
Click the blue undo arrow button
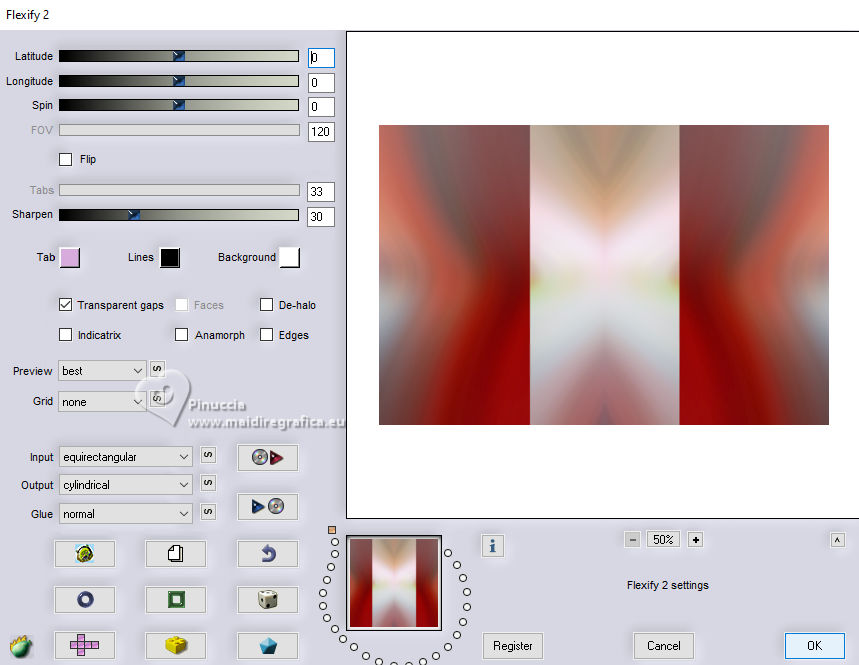(267, 554)
